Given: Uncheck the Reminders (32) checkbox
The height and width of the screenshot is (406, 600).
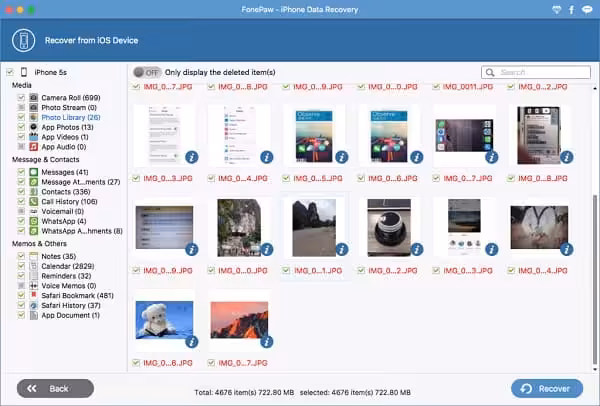Looking at the screenshot, I should [21, 276].
